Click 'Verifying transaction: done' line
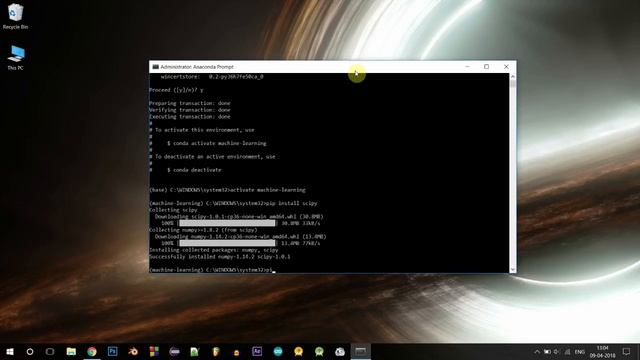The height and width of the screenshot is (360, 640). [x=190, y=110]
